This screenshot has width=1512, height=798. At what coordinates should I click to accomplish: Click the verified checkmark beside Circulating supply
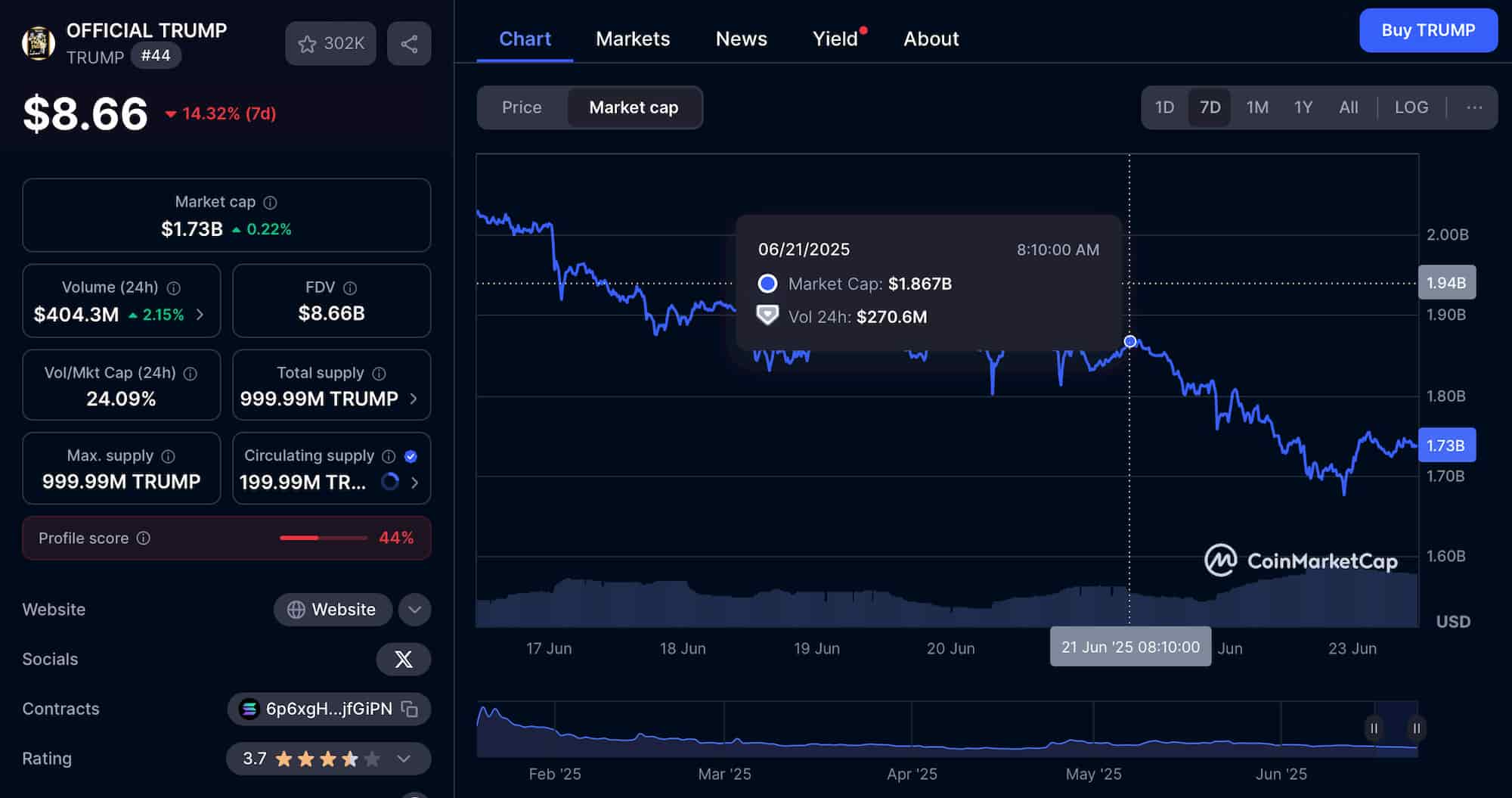pyautogui.click(x=411, y=456)
